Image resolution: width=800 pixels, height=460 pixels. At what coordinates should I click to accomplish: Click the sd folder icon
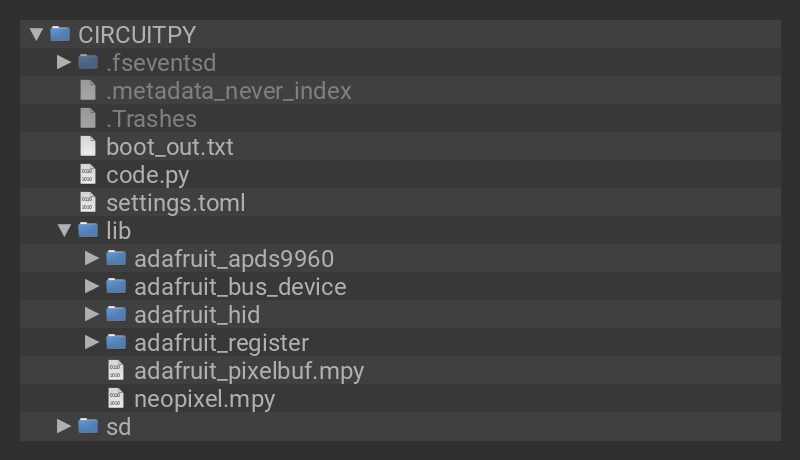[x=88, y=427]
